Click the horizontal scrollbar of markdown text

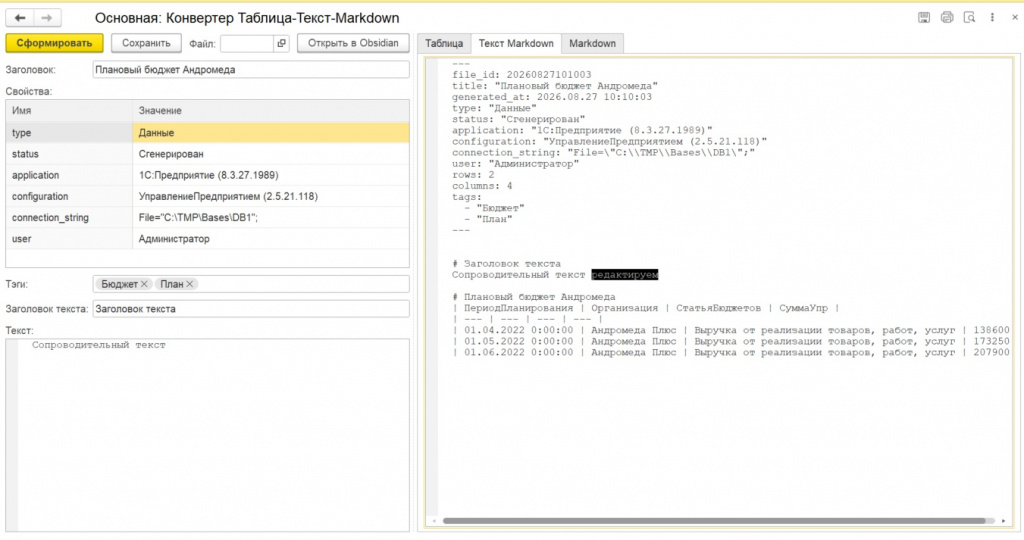coord(714,521)
